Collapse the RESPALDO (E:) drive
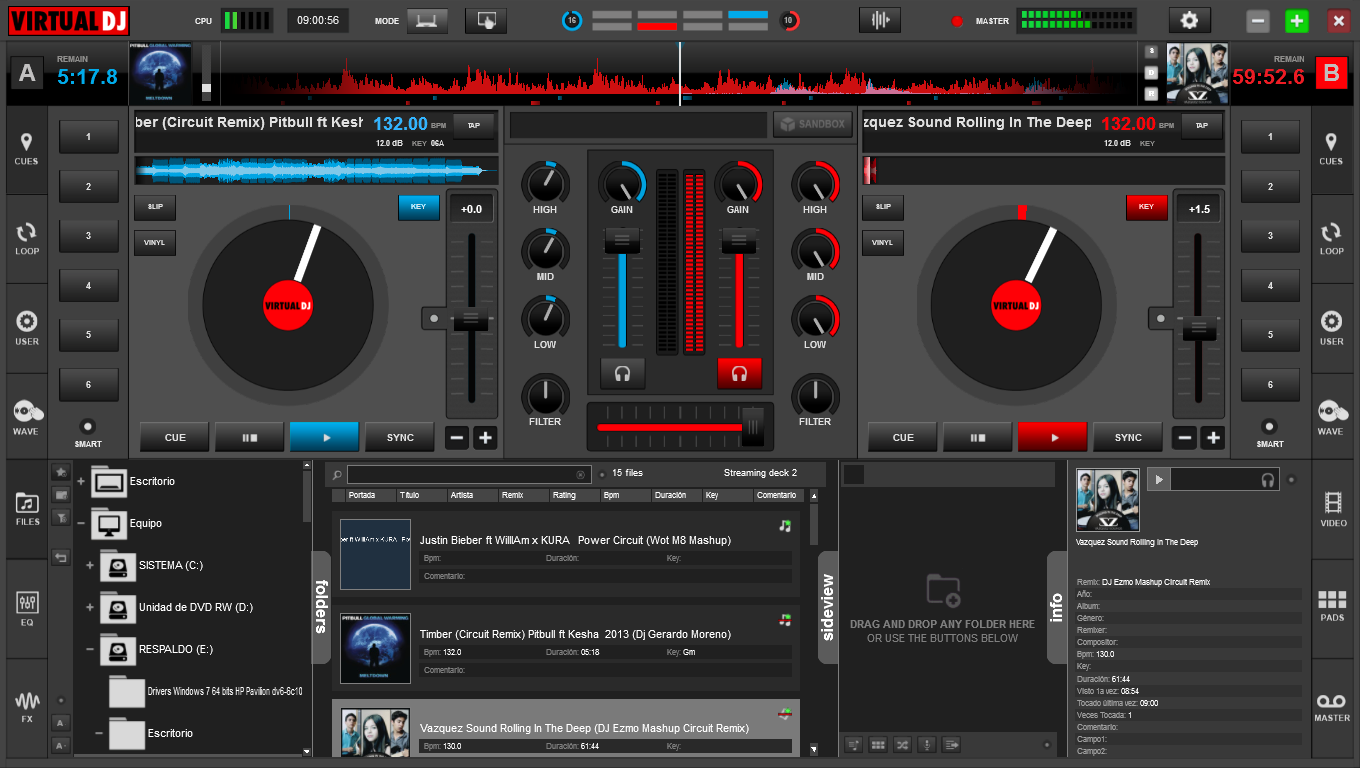Image resolution: width=1360 pixels, height=768 pixels. (x=90, y=650)
